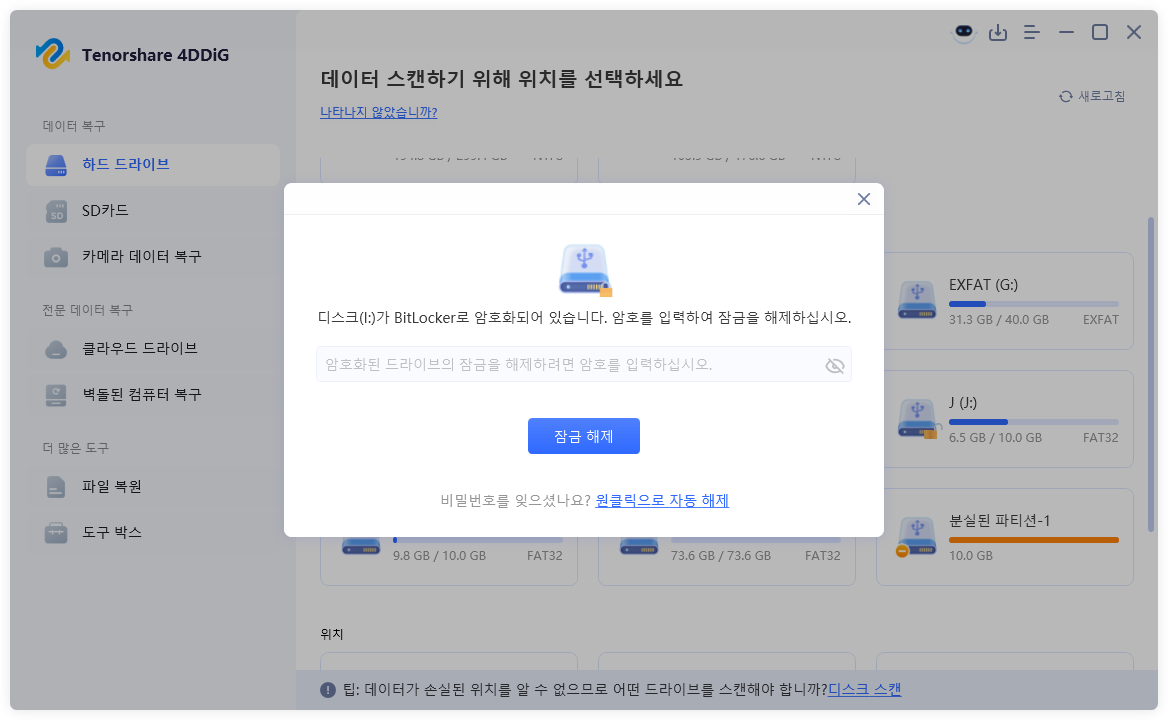Screen dimensions: 1168x720
Task: Click the AI robot assistant icon
Action: click(962, 32)
